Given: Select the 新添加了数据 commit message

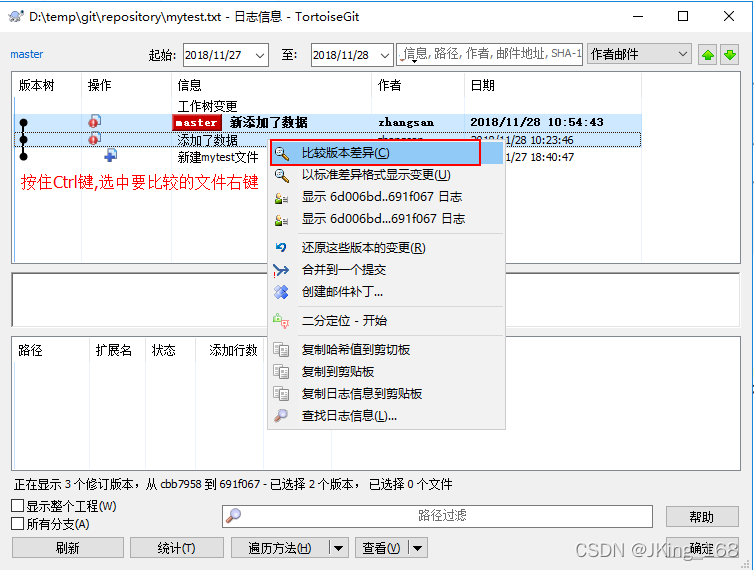Looking at the screenshot, I should tap(268, 122).
